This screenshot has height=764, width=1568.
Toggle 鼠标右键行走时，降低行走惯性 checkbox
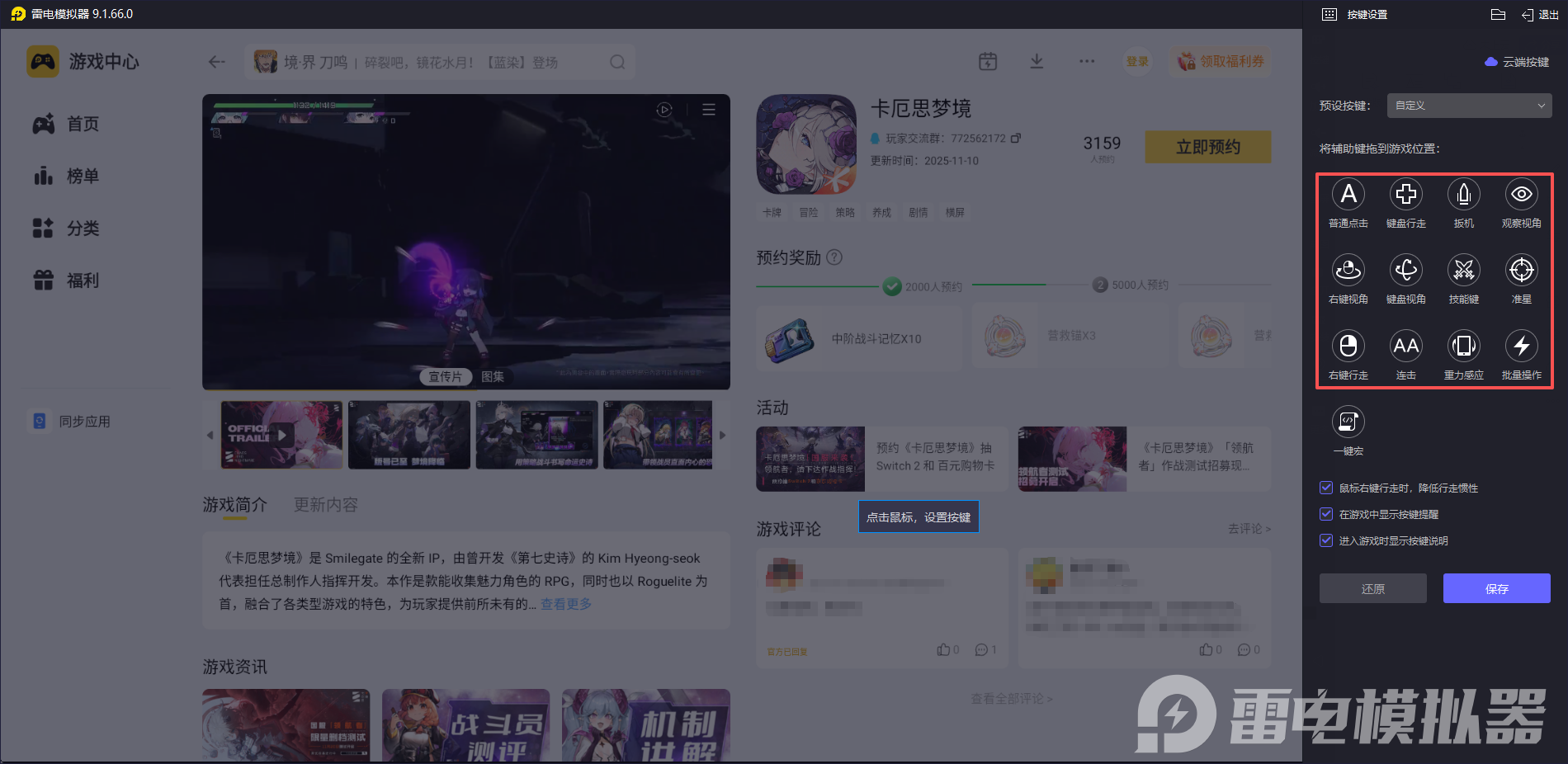click(1326, 488)
